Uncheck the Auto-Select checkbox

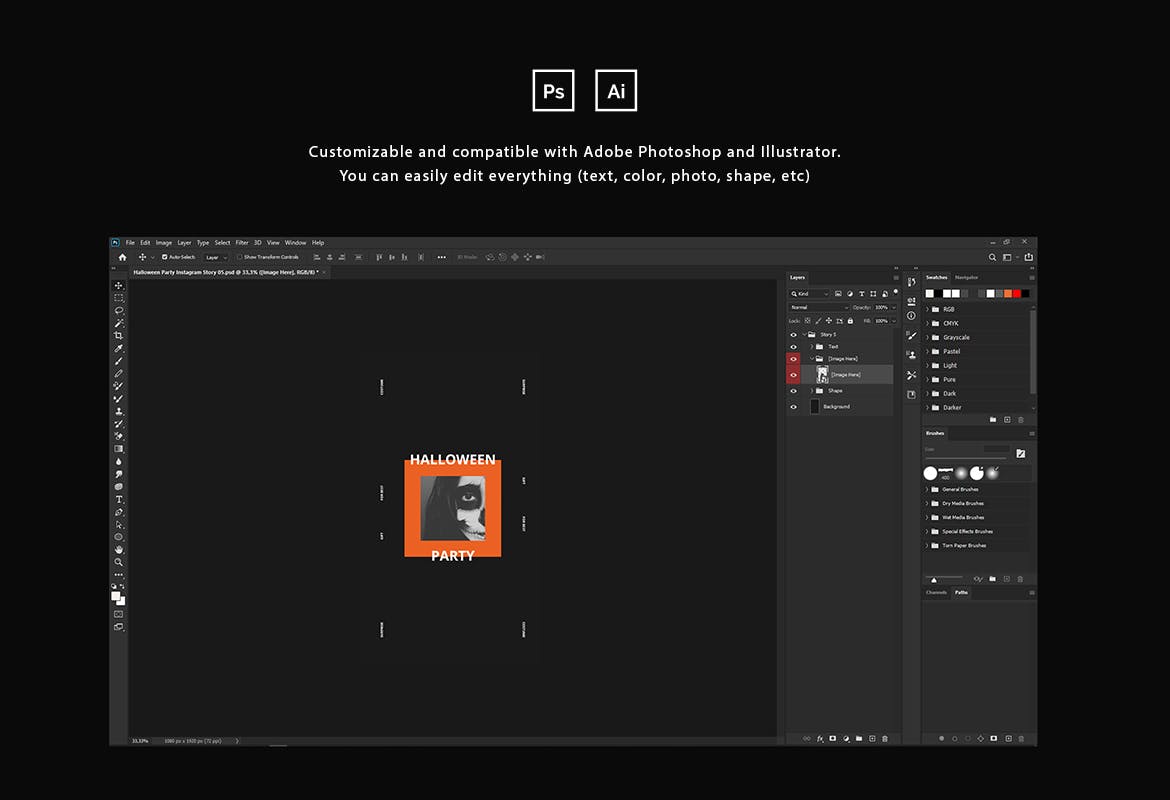click(165, 257)
